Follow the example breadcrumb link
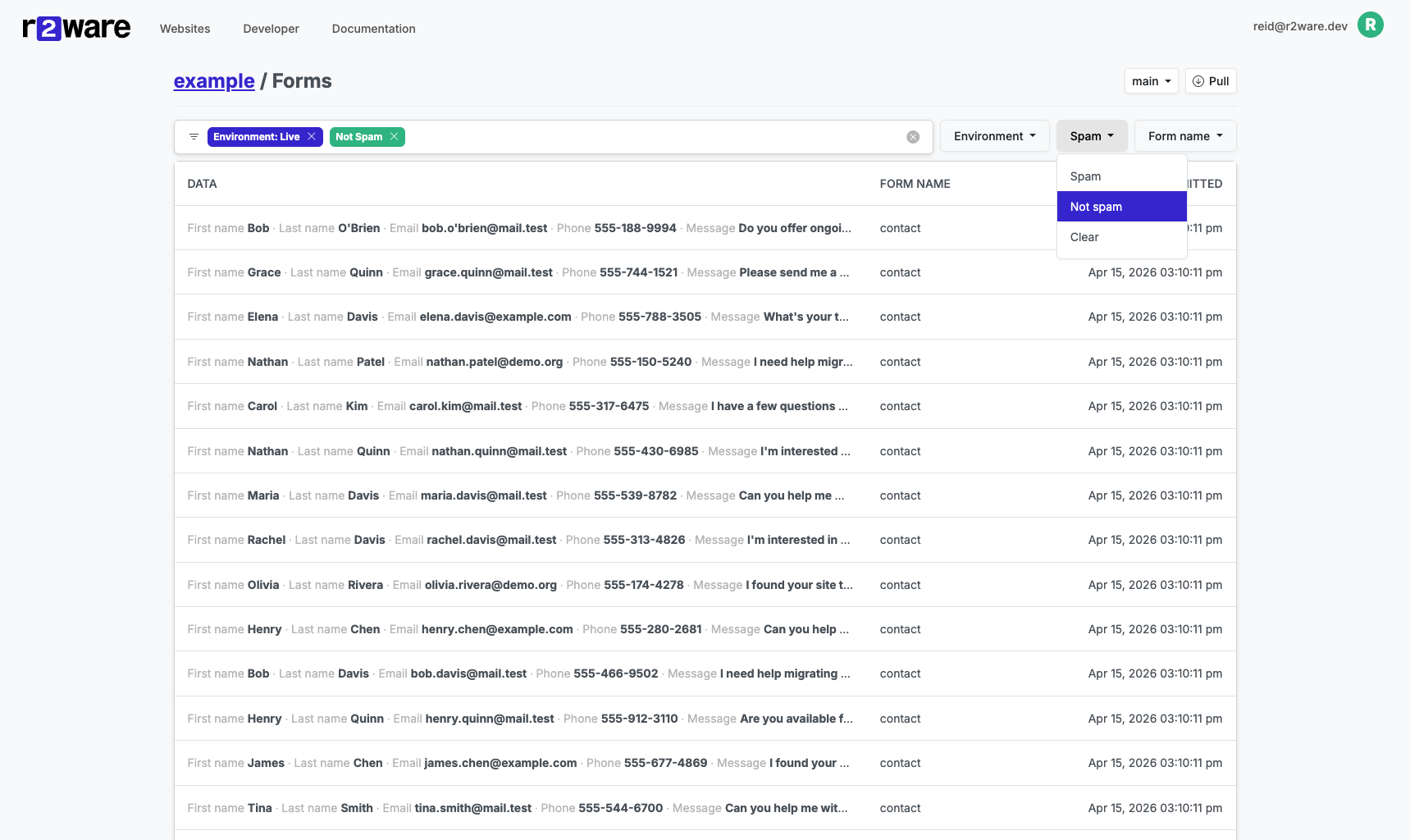Viewport: 1410px width, 840px height. [214, 81]
